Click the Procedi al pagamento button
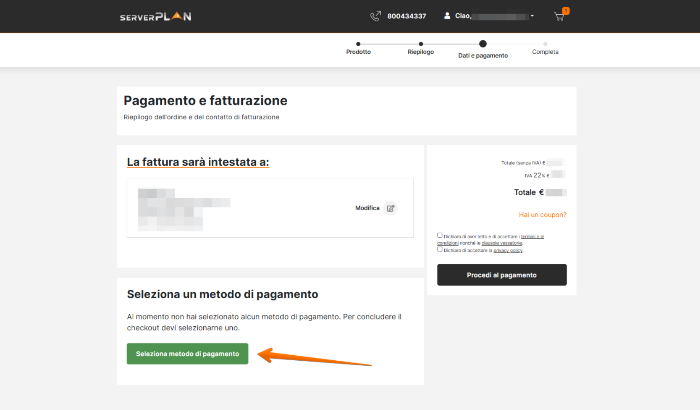Viewport: 700px width, 410px height. tap(501, 275)
